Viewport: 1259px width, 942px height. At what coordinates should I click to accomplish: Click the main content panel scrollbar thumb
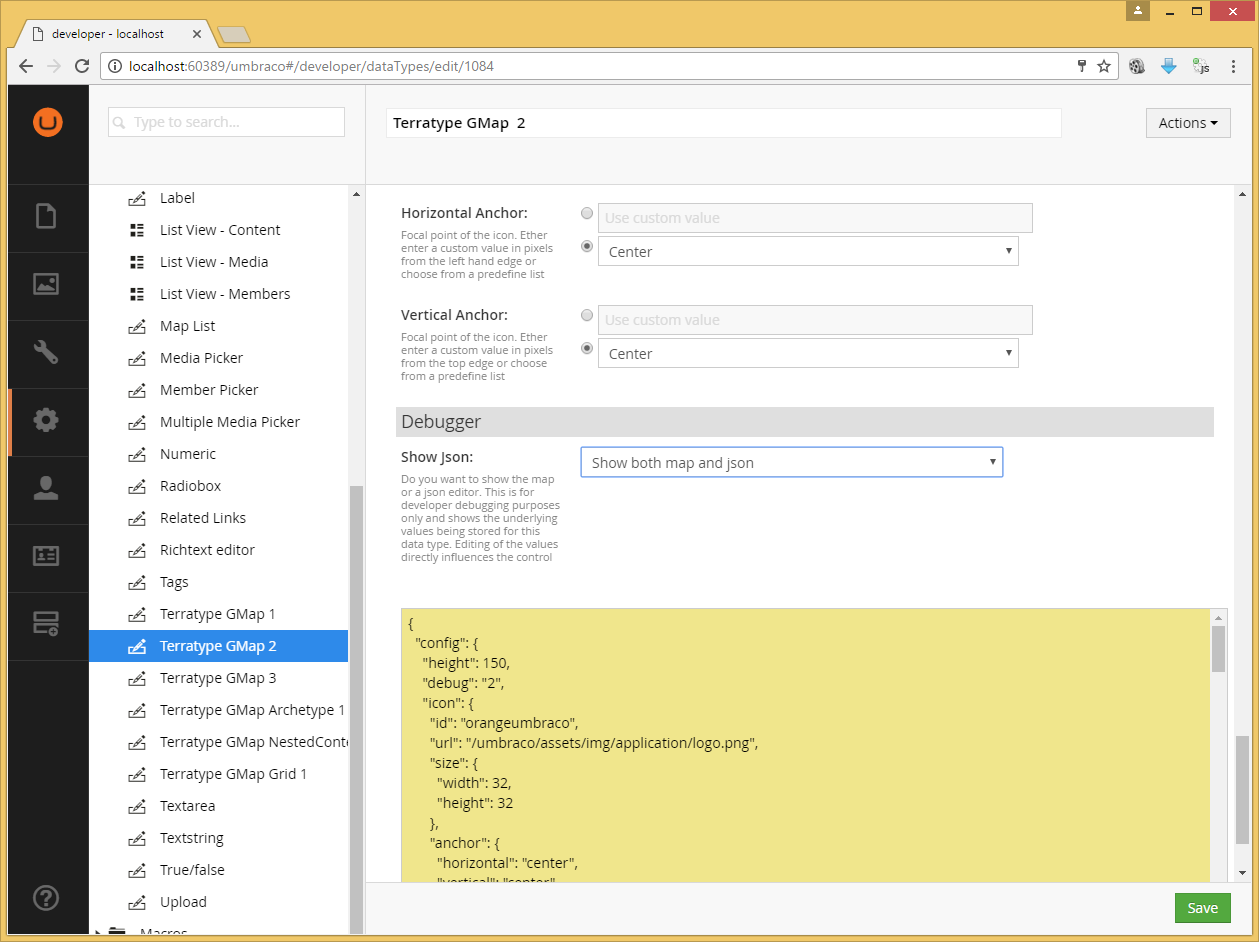(x=1243, y=790)
